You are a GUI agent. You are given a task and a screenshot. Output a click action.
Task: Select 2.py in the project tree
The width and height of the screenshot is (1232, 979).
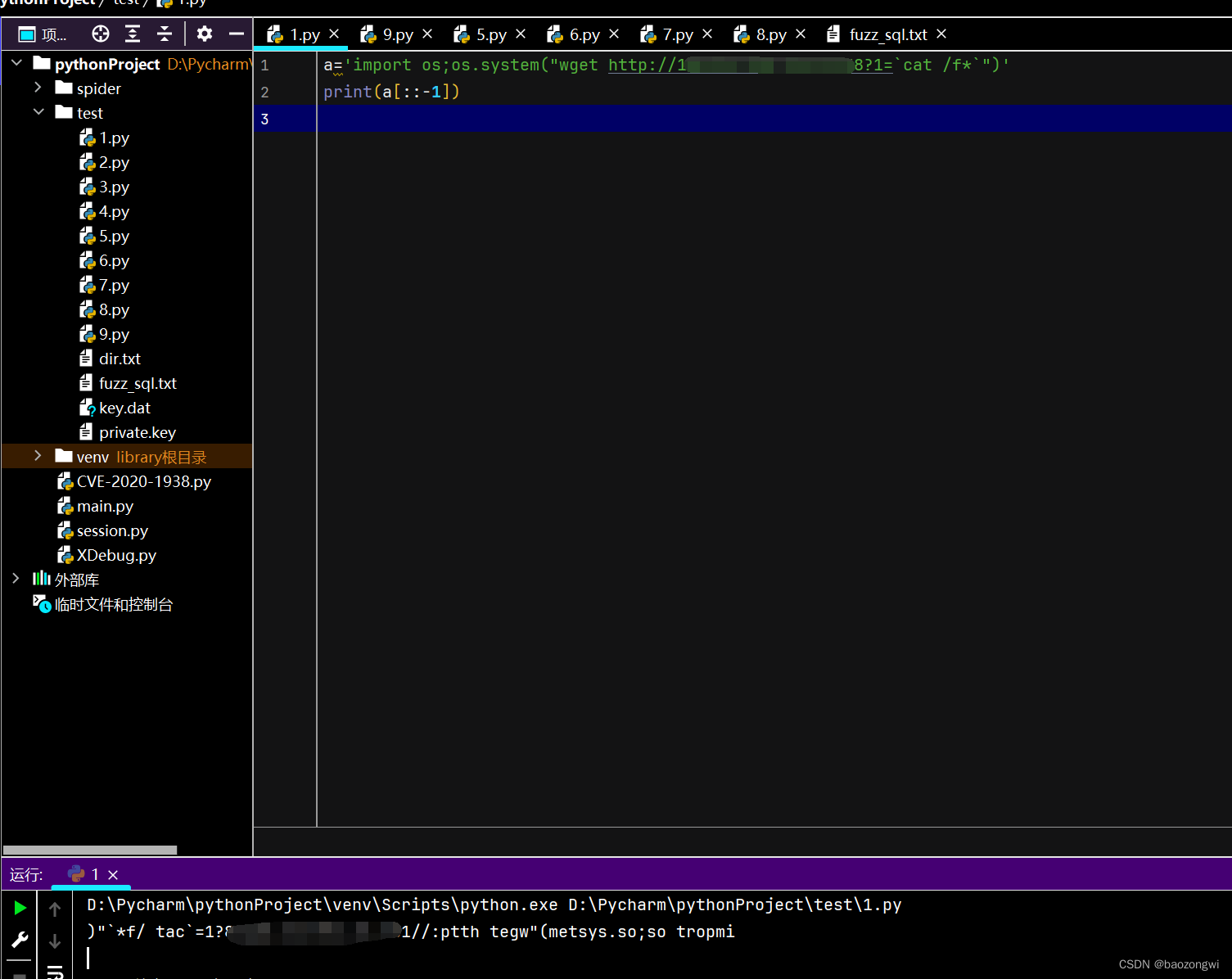[x=105, y=162]
